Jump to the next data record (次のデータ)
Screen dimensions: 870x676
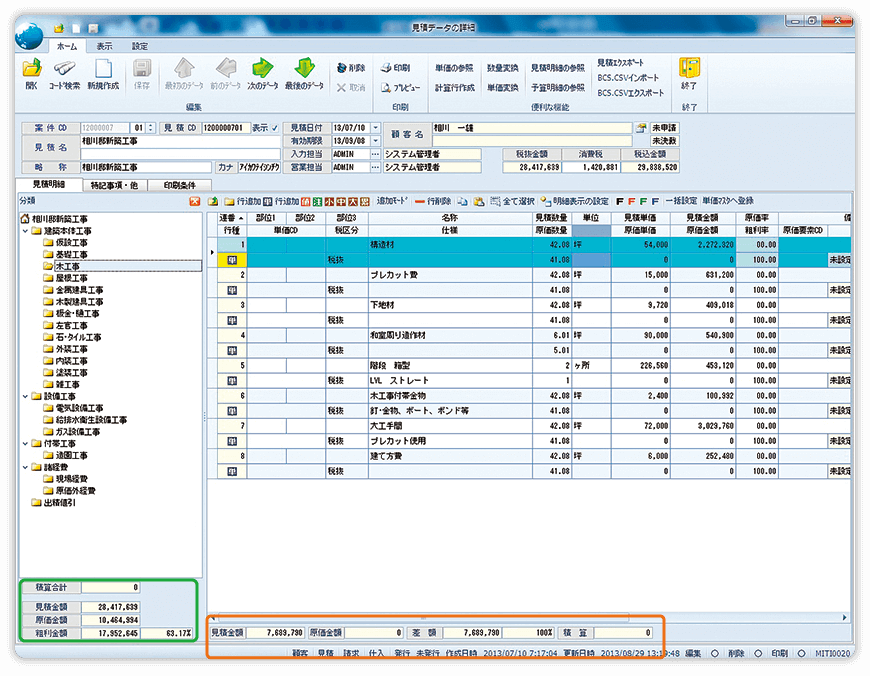coord(262,74)
